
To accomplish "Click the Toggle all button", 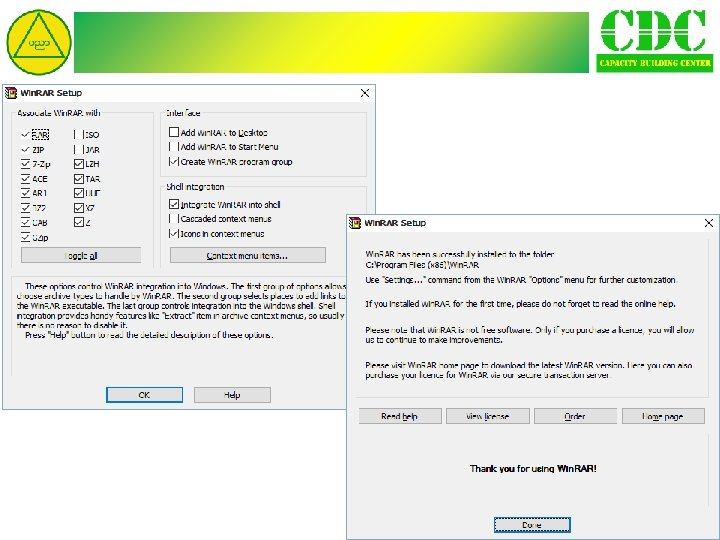I will [x=81, y=255].
